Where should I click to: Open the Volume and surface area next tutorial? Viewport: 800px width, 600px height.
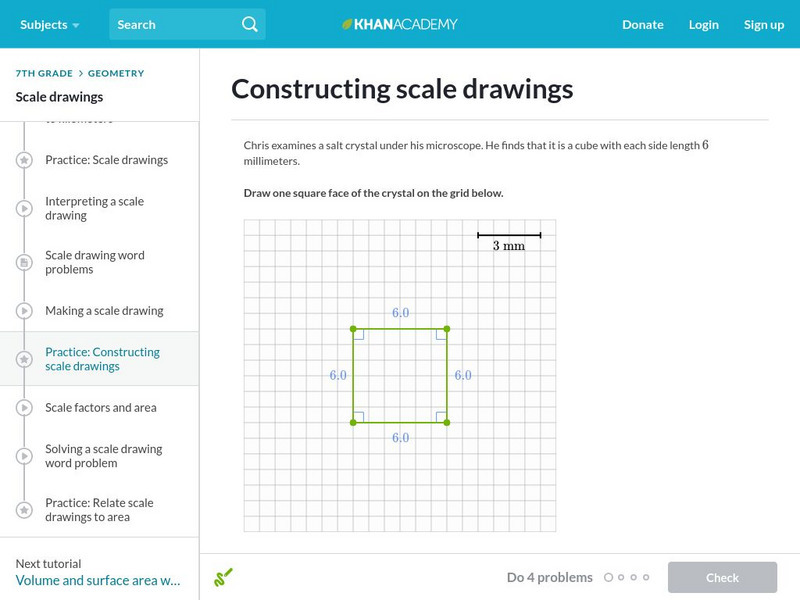(x=98, y=580)
